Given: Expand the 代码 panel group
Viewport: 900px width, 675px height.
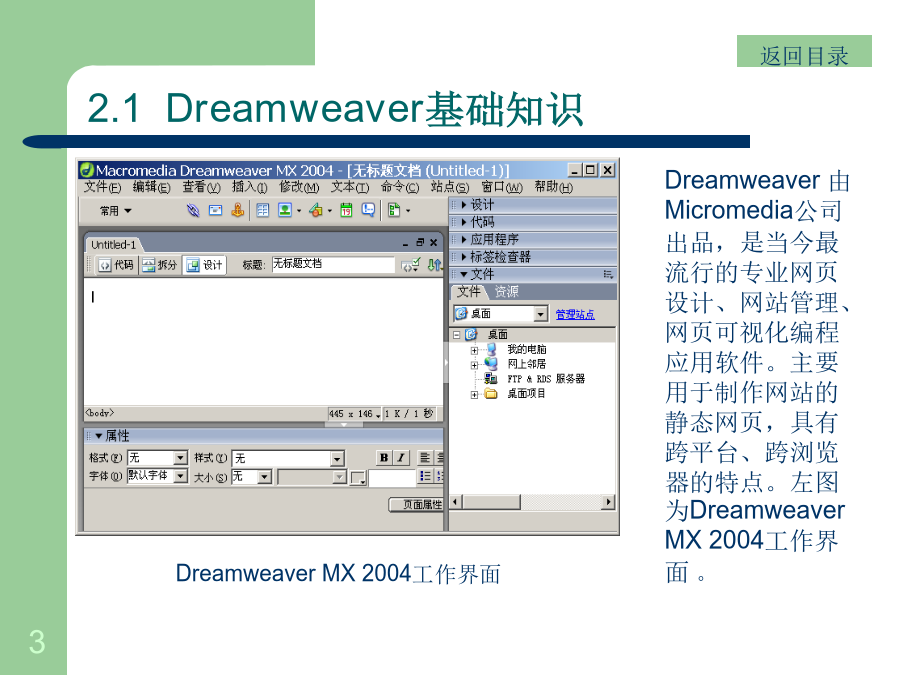Looking at the screenshot, I should coord(463,222).
